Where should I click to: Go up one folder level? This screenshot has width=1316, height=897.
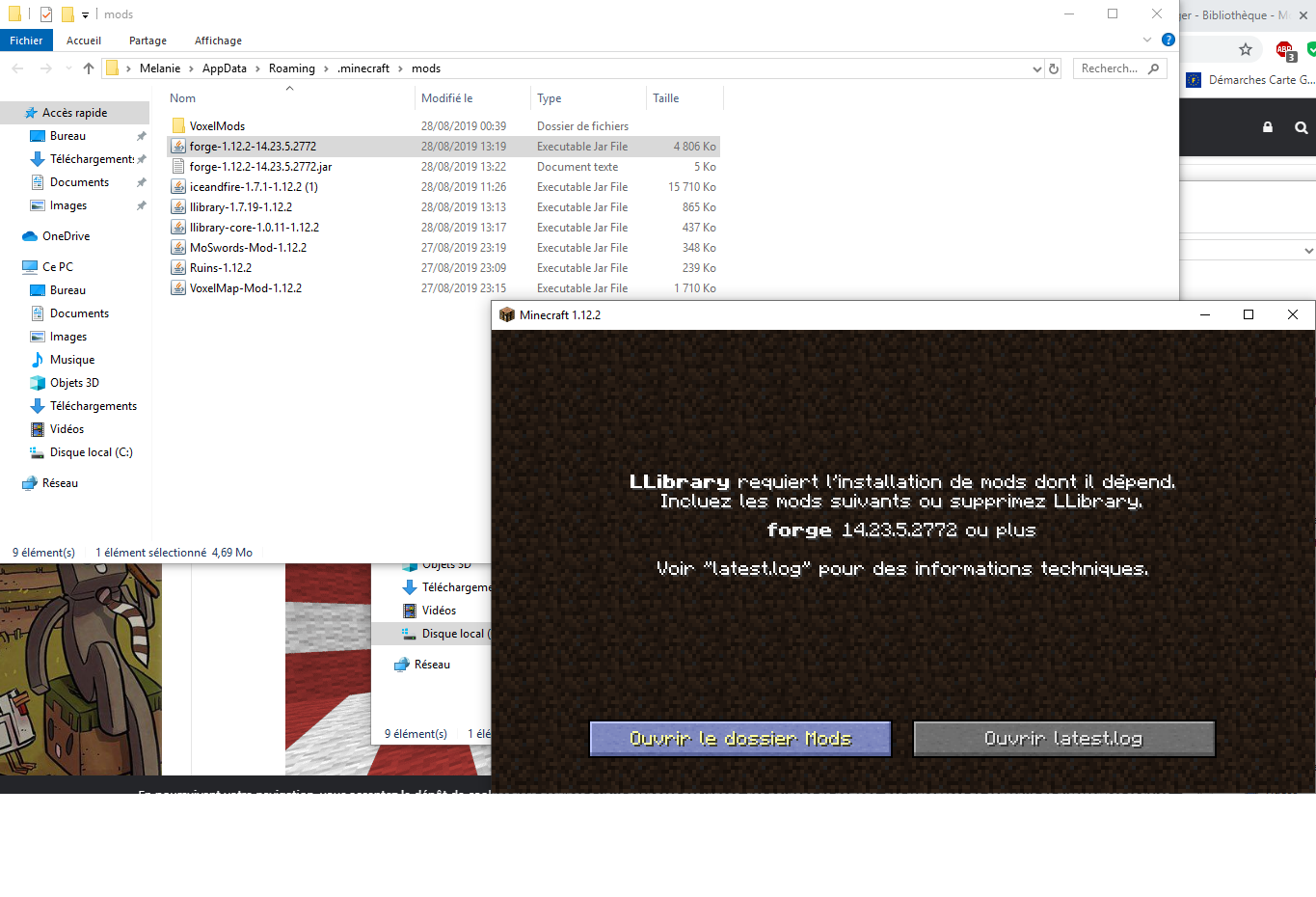pos(89,68)
